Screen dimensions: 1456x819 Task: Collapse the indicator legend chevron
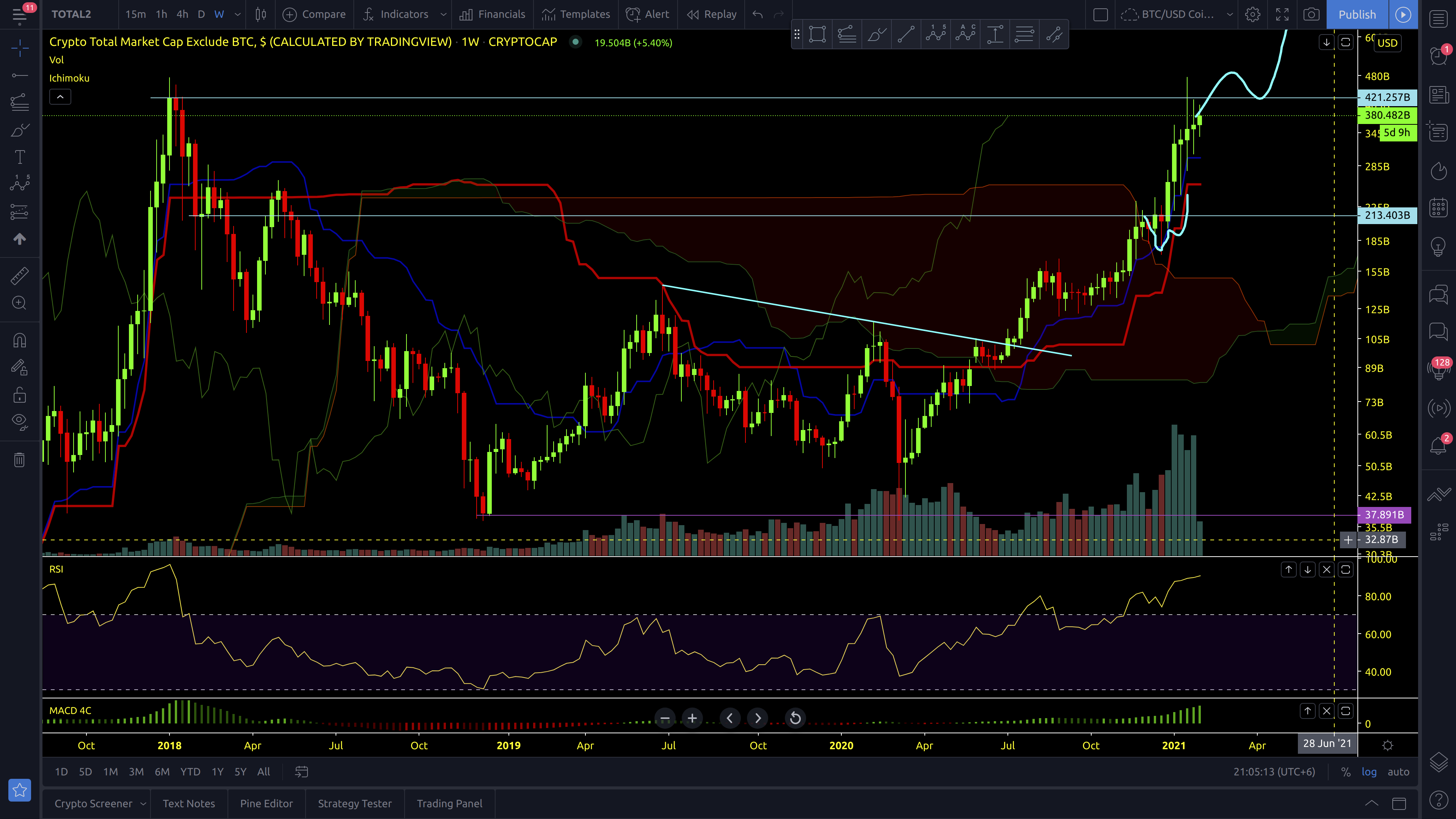point(60,97)
